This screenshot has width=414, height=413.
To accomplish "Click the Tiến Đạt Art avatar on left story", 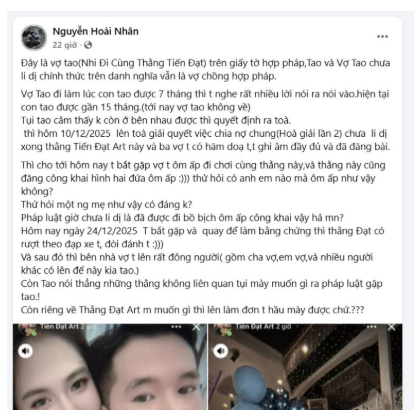I will (x=27, y=329).
